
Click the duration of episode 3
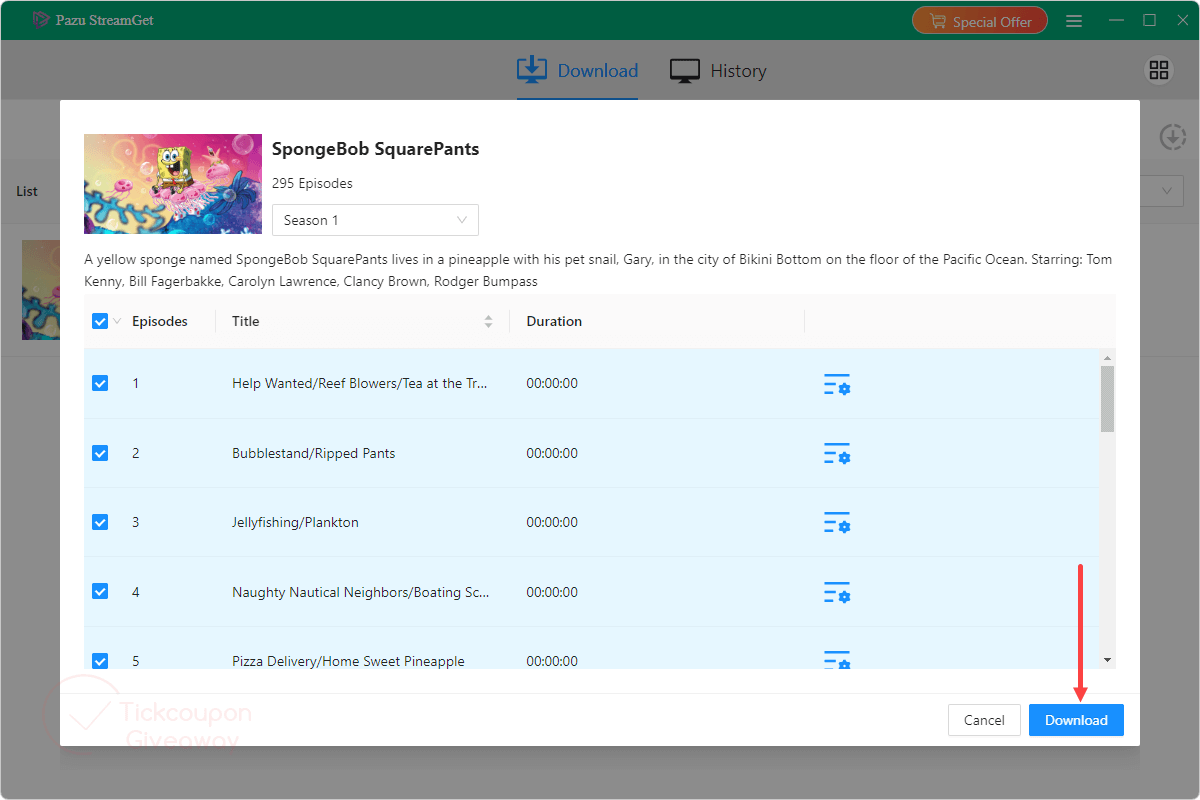coord(552,522)
